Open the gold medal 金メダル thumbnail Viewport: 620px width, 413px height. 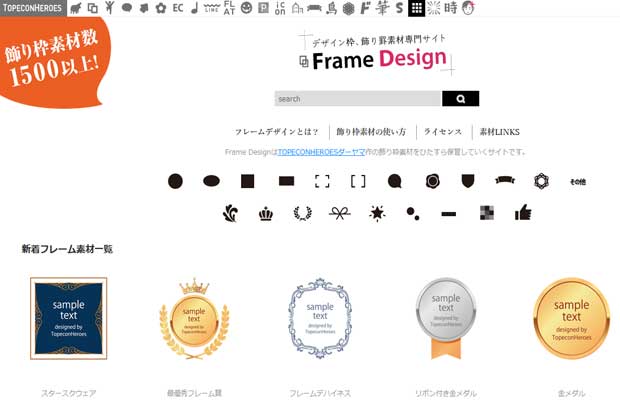click(571, 318)
